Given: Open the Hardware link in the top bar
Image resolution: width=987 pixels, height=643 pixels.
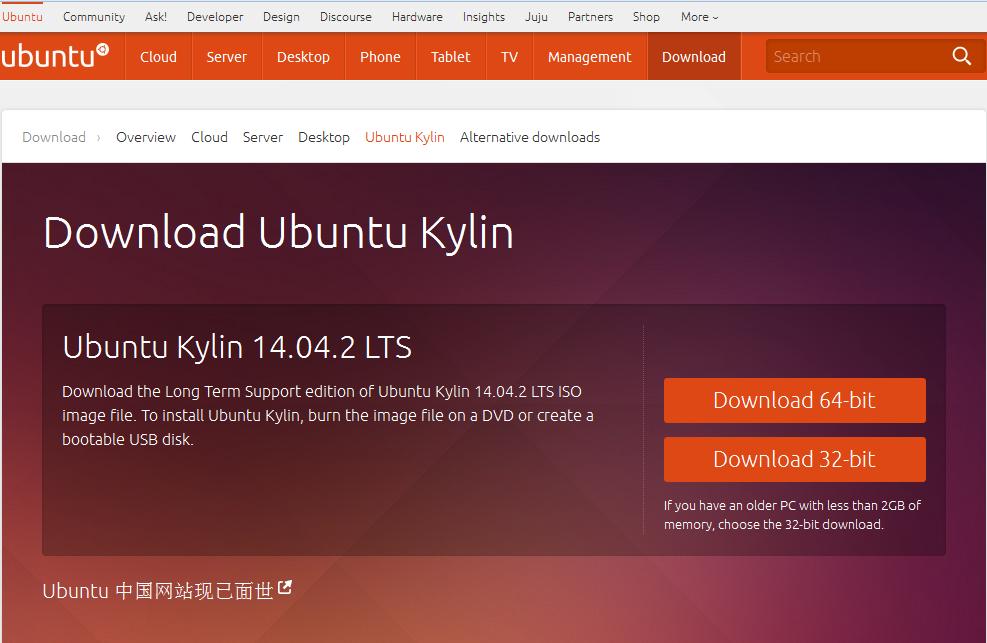Looking at the screenshot, I should (x=417, y=17).
